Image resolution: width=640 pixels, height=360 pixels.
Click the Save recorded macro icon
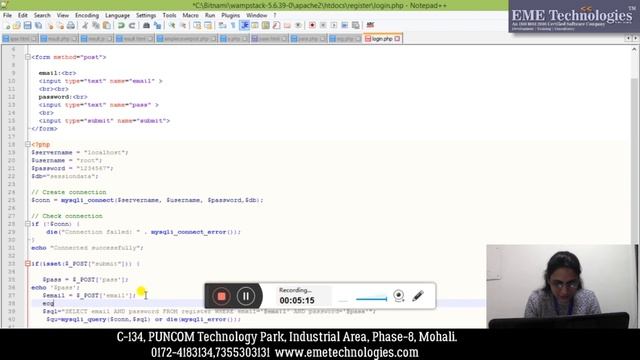[356, 26]
